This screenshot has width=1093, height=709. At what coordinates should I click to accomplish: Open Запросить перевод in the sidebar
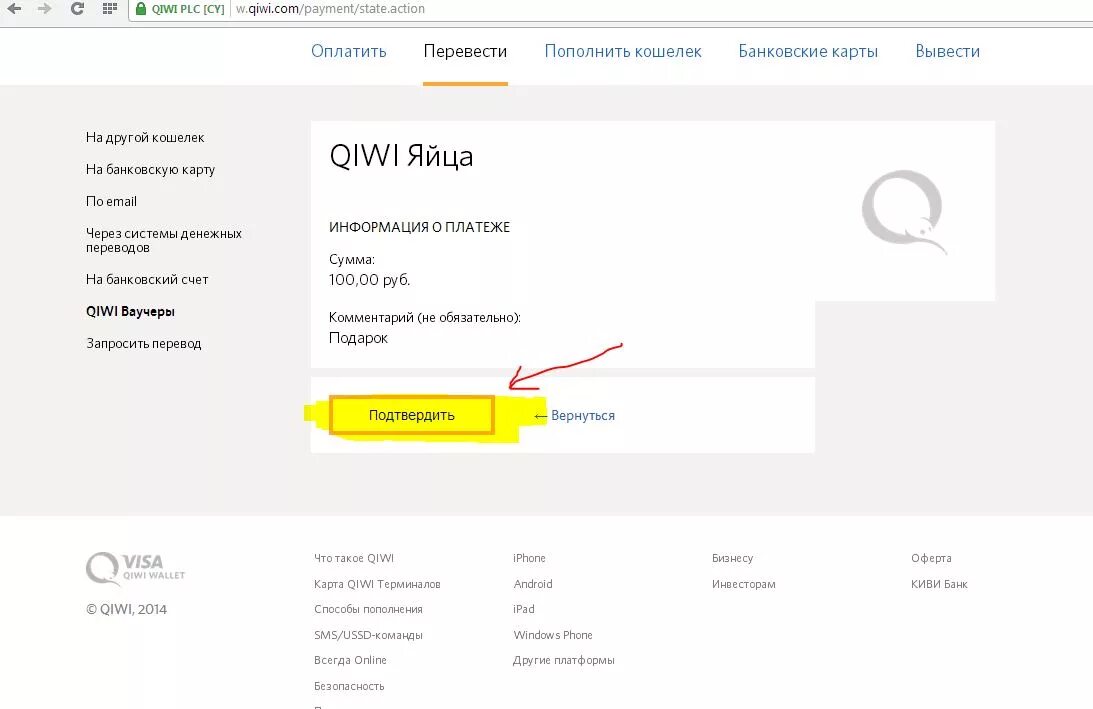coord(144,344)
